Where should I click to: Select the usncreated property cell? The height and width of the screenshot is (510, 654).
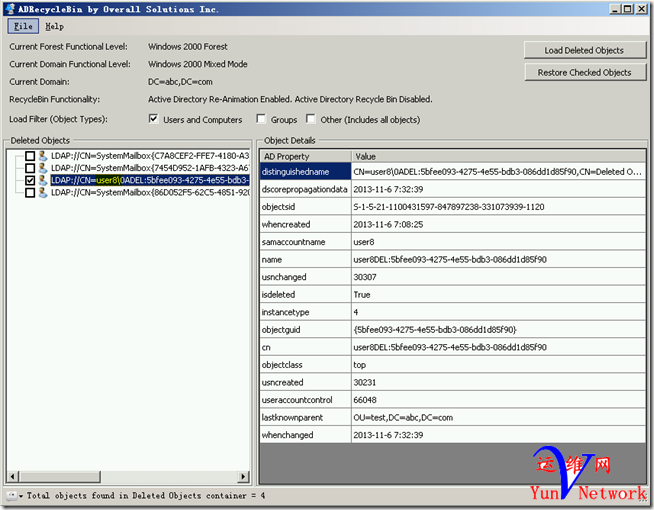coord(305,382)
